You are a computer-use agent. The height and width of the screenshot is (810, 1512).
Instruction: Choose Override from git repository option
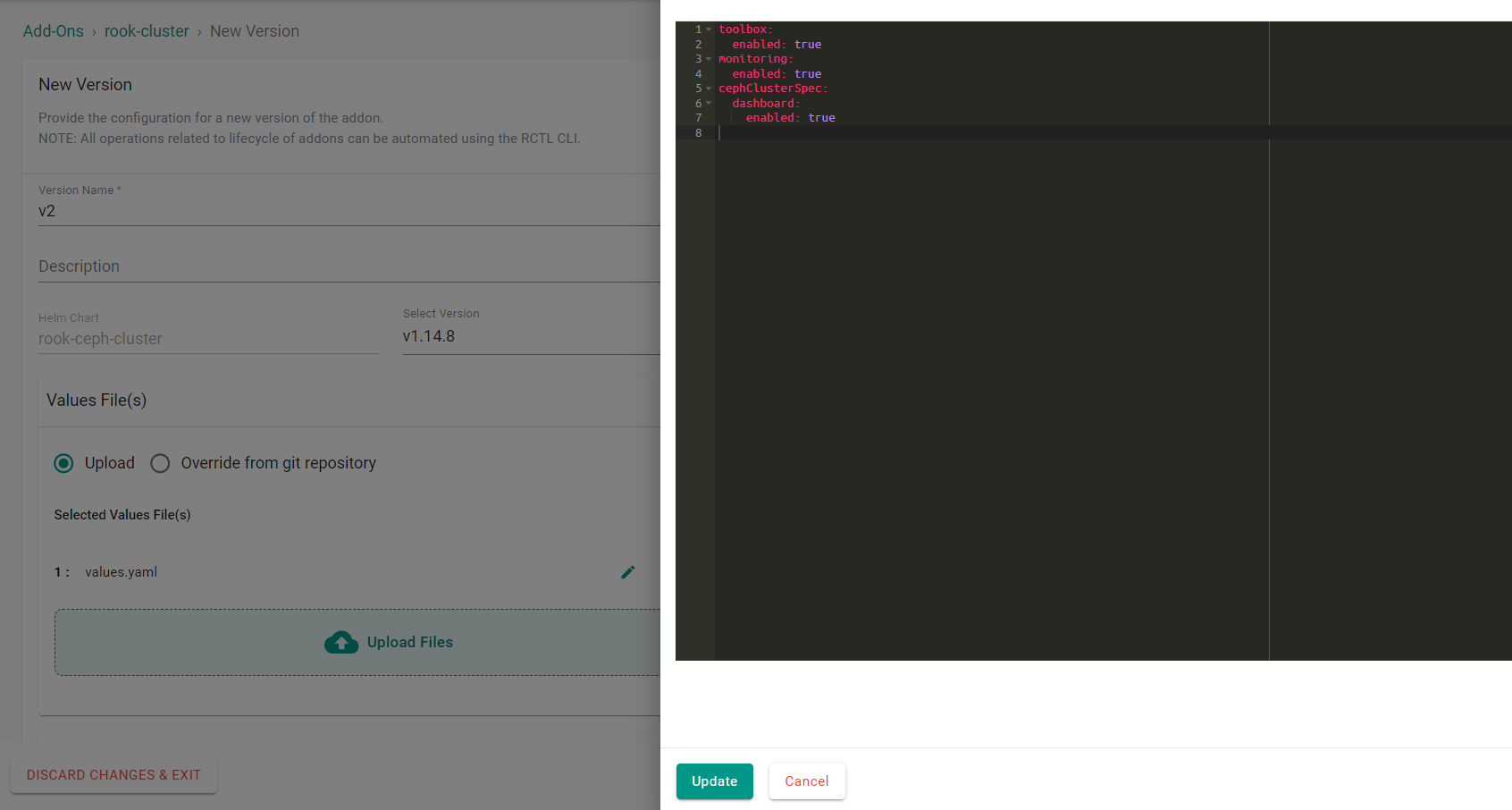click(160, 463)
